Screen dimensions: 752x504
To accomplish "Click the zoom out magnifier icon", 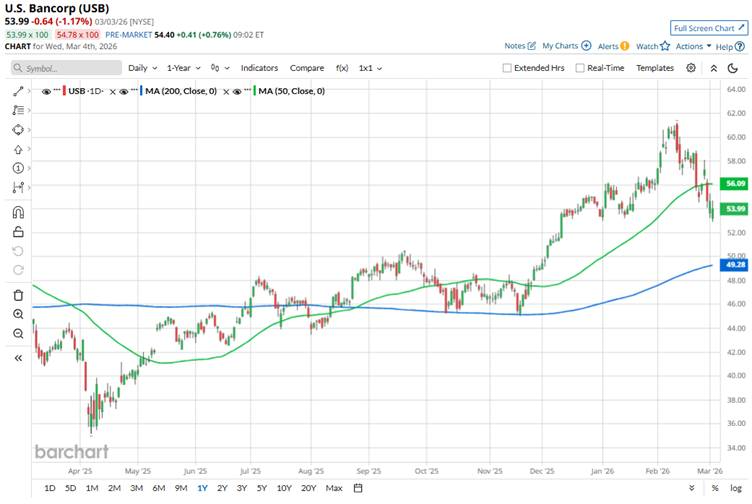I will point(19,333).
